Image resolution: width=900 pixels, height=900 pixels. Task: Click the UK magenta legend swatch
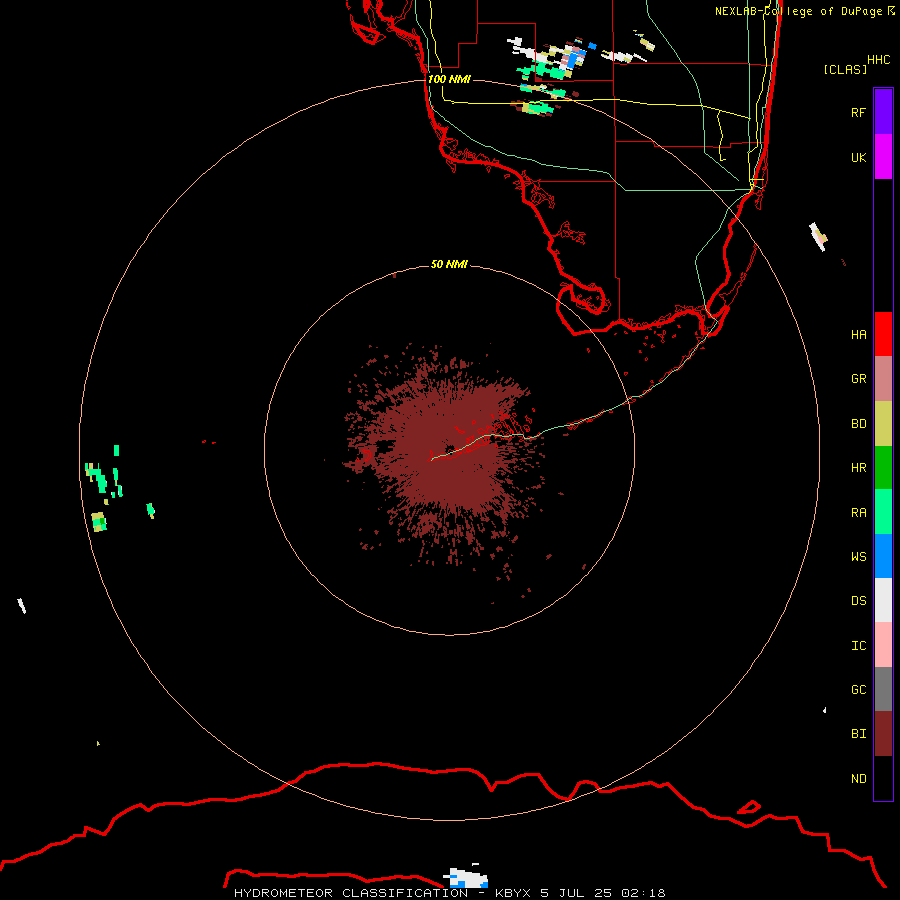(x=883, y=157)
